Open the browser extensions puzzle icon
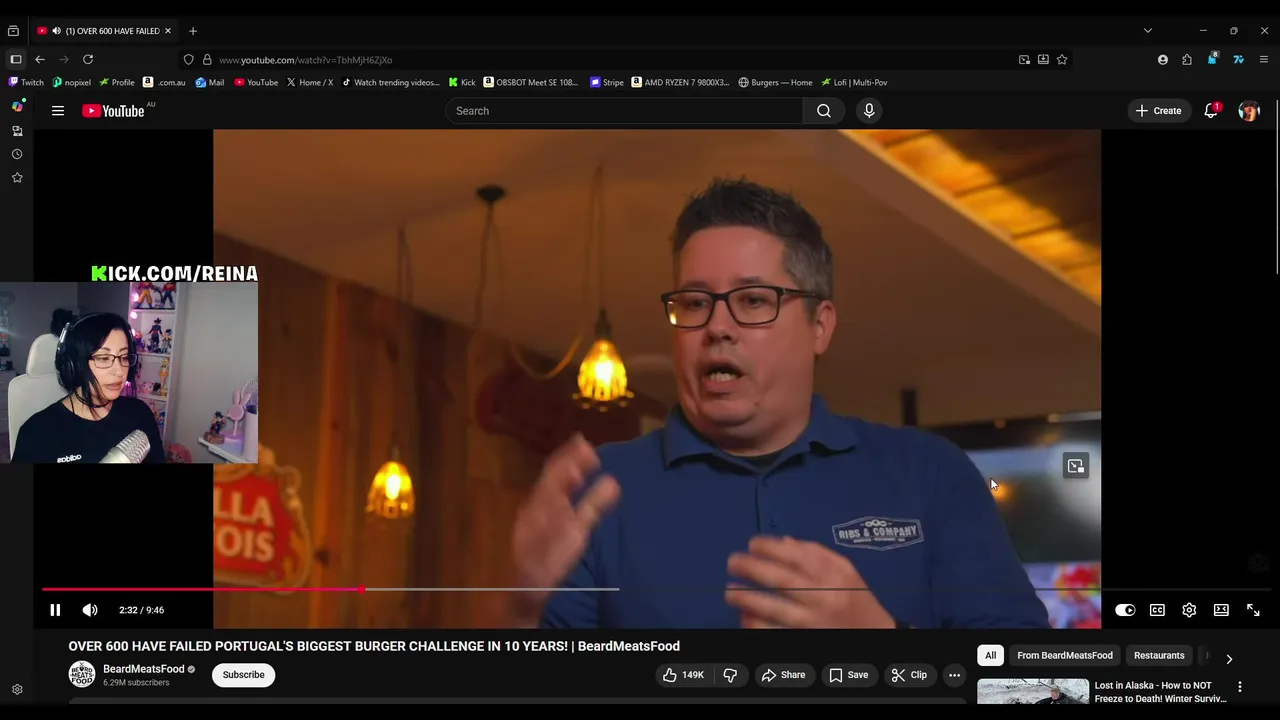 (x=1187, y=60)
